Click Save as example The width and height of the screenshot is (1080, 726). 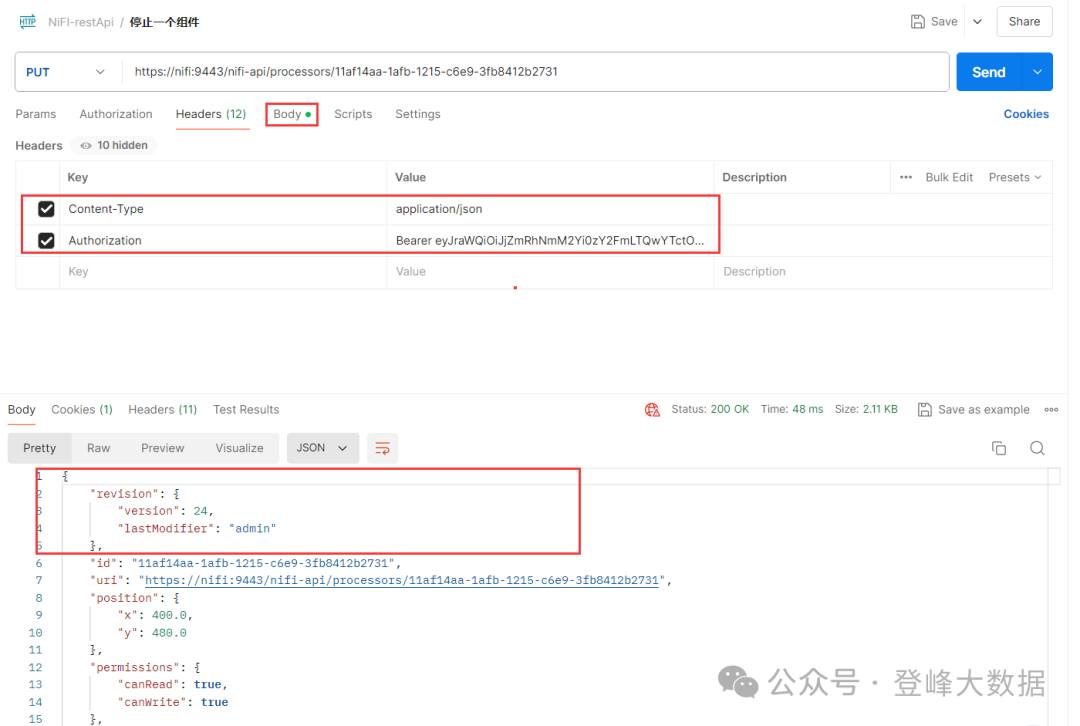pos(973,409)
